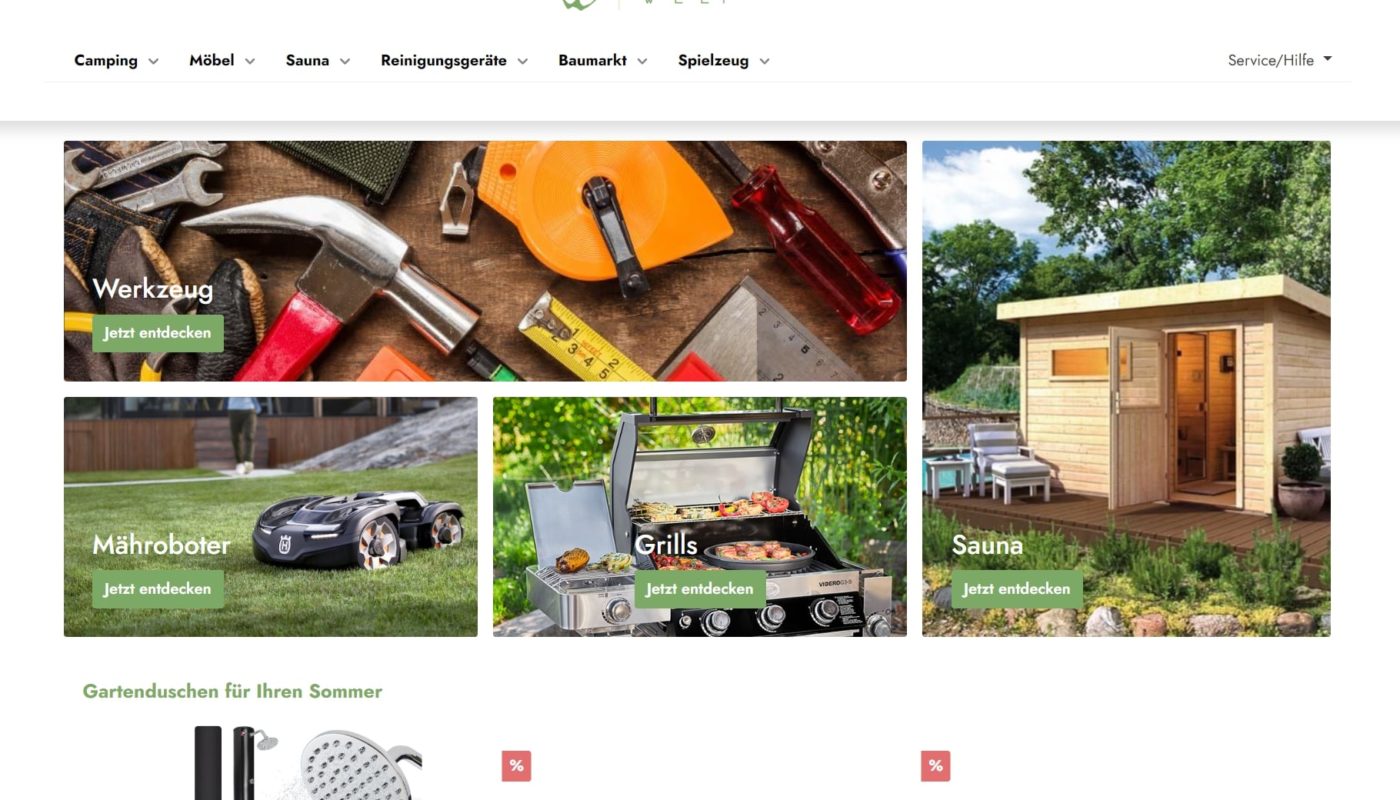Click Jetzt entdecken under Werkzeug
The height and width of the screenshot is (800, 1400).
point(158,333)
